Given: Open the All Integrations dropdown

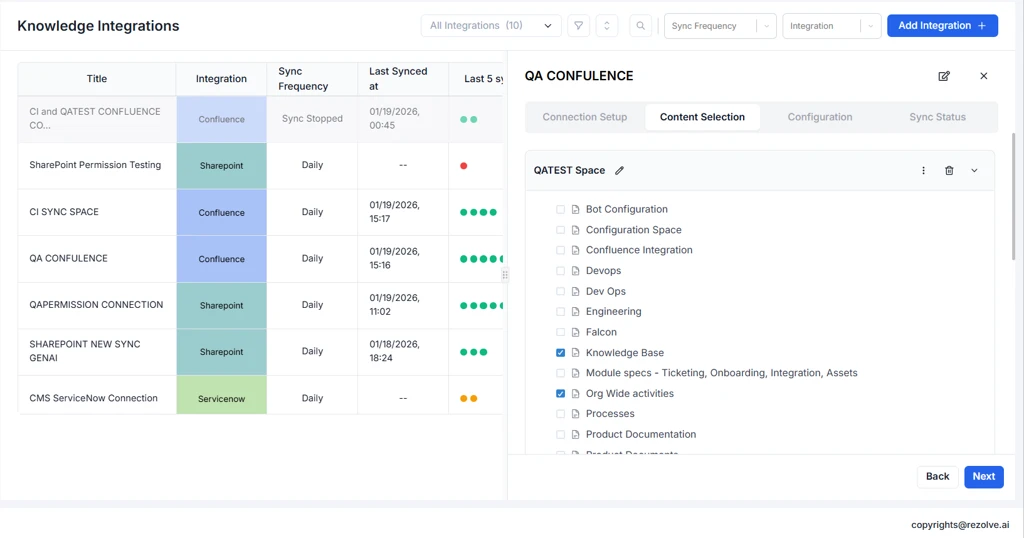Looking at the screenshot, I should tap(490, 26).
